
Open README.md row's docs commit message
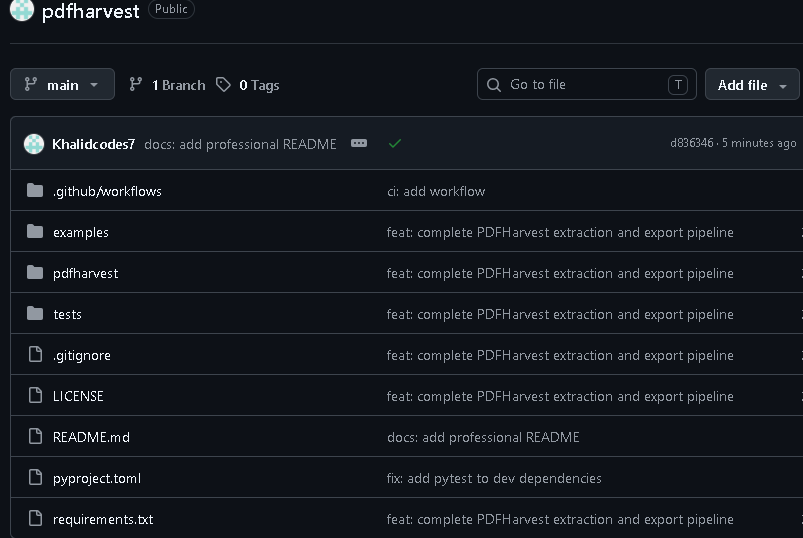[483, 437]
